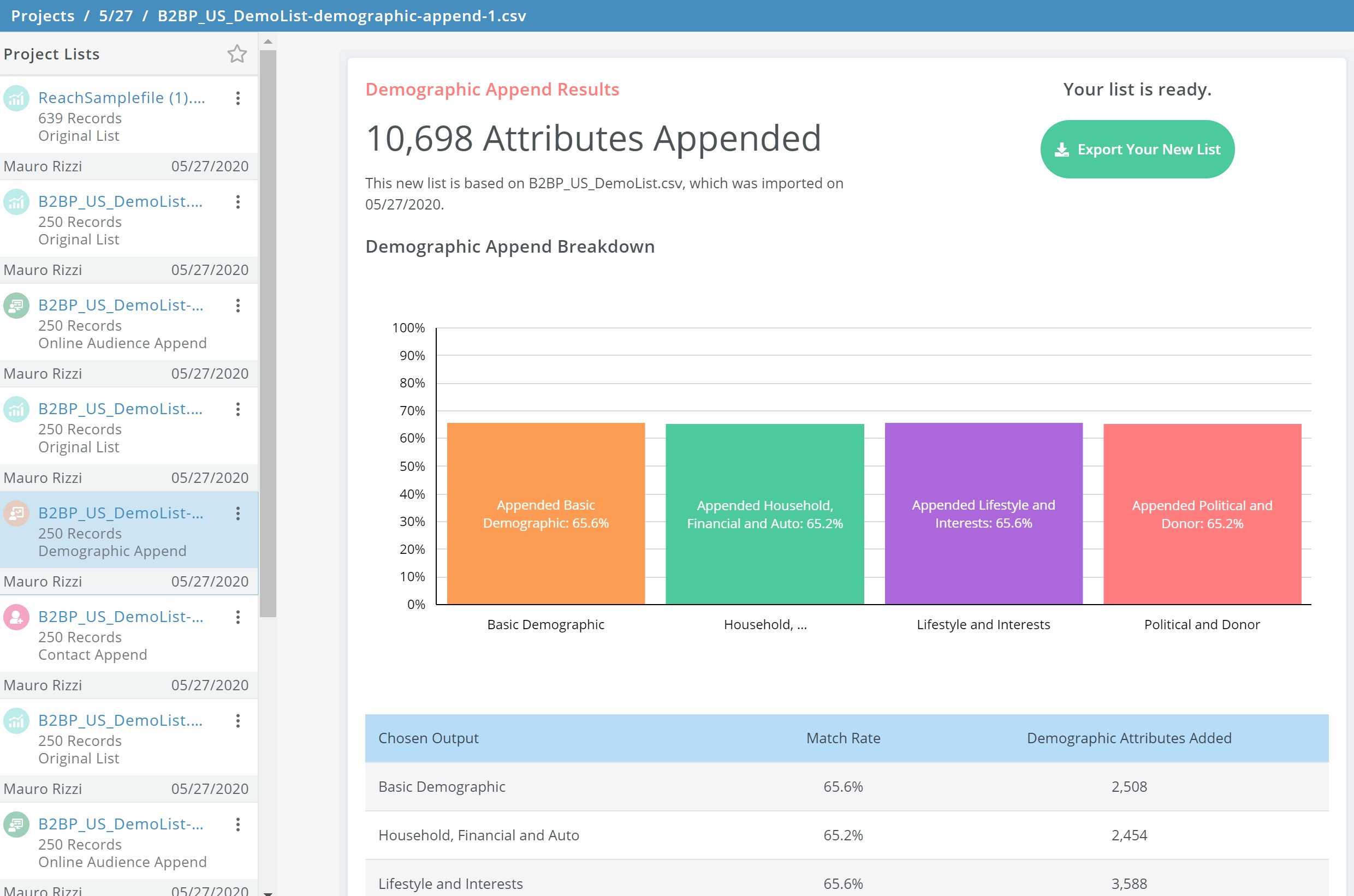
Task: Click ReachSamplefile chart icon
Action: point(16,98)
